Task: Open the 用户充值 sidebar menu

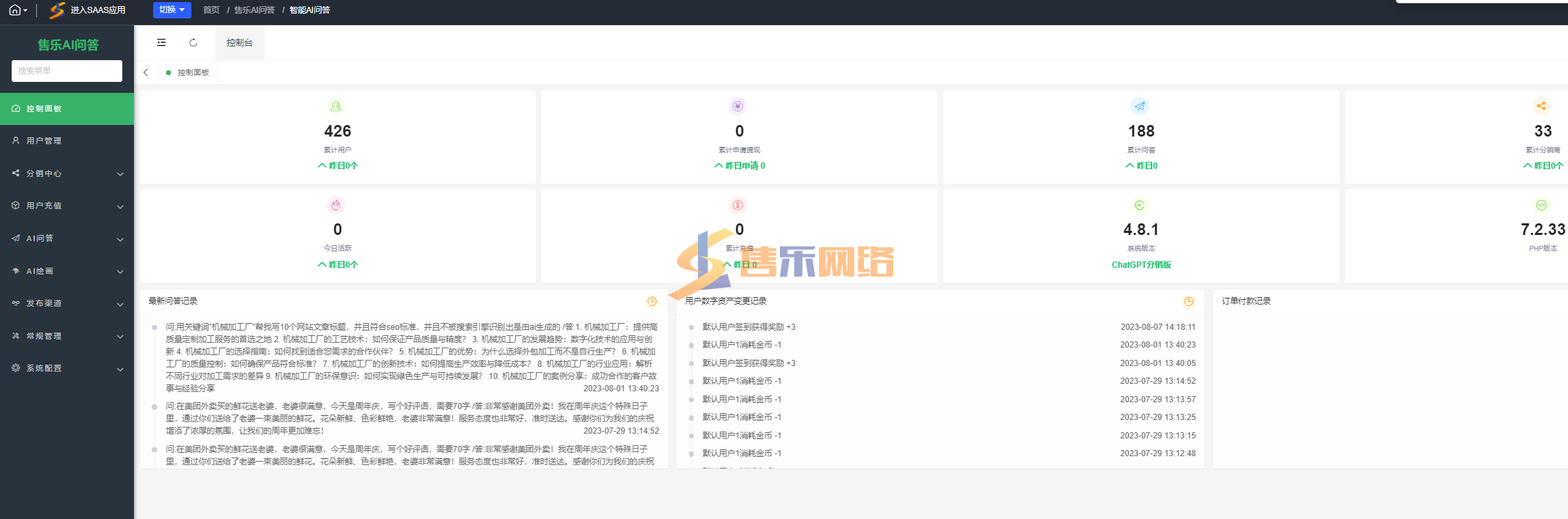Action: tap(67, 206)
